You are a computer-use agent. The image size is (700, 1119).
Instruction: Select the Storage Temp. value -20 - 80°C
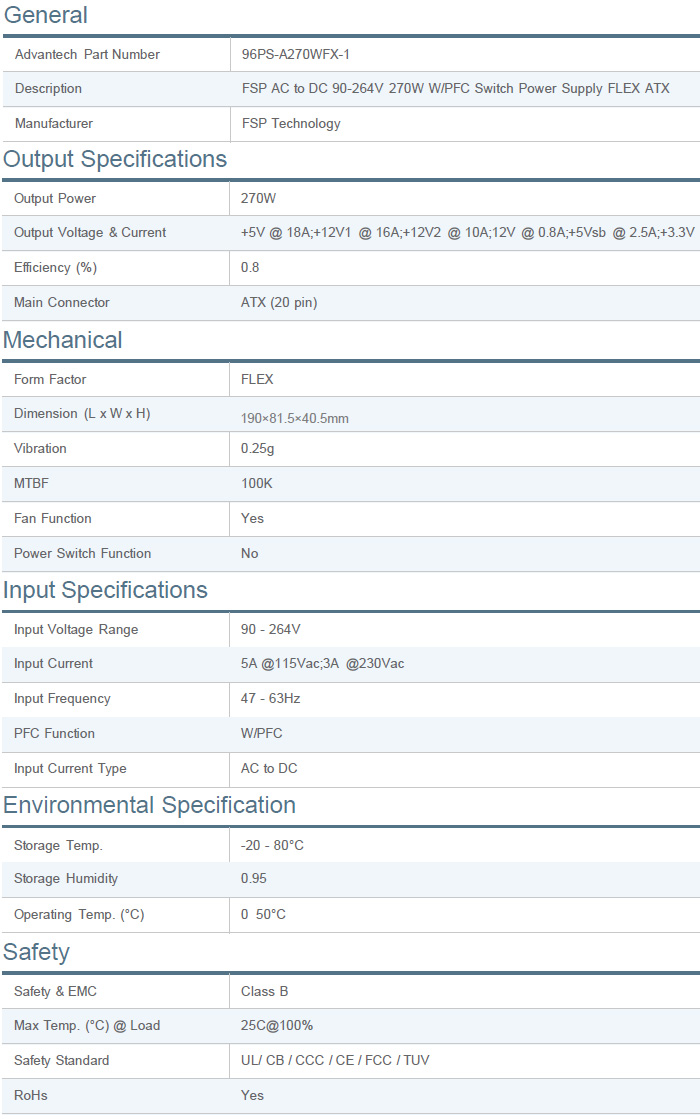(272, 846)
